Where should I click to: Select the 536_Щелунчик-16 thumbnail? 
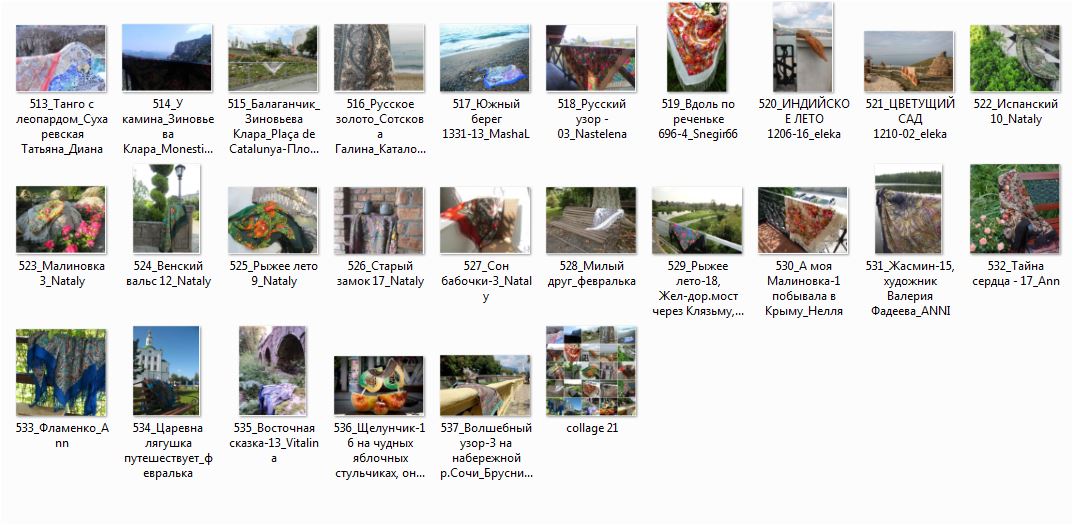coord(378,385)
